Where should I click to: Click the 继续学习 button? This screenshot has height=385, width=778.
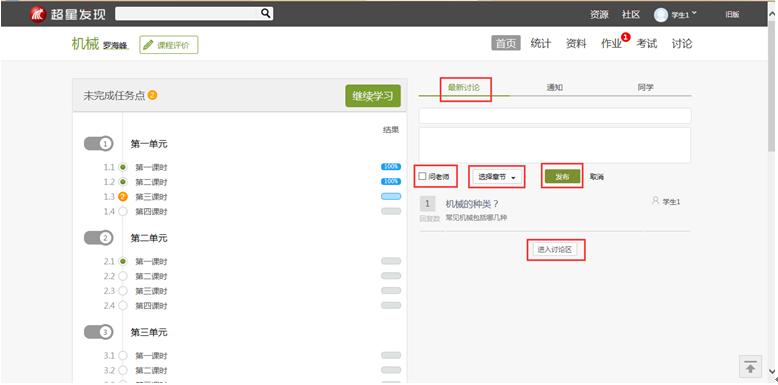click(x=373, y=96)
